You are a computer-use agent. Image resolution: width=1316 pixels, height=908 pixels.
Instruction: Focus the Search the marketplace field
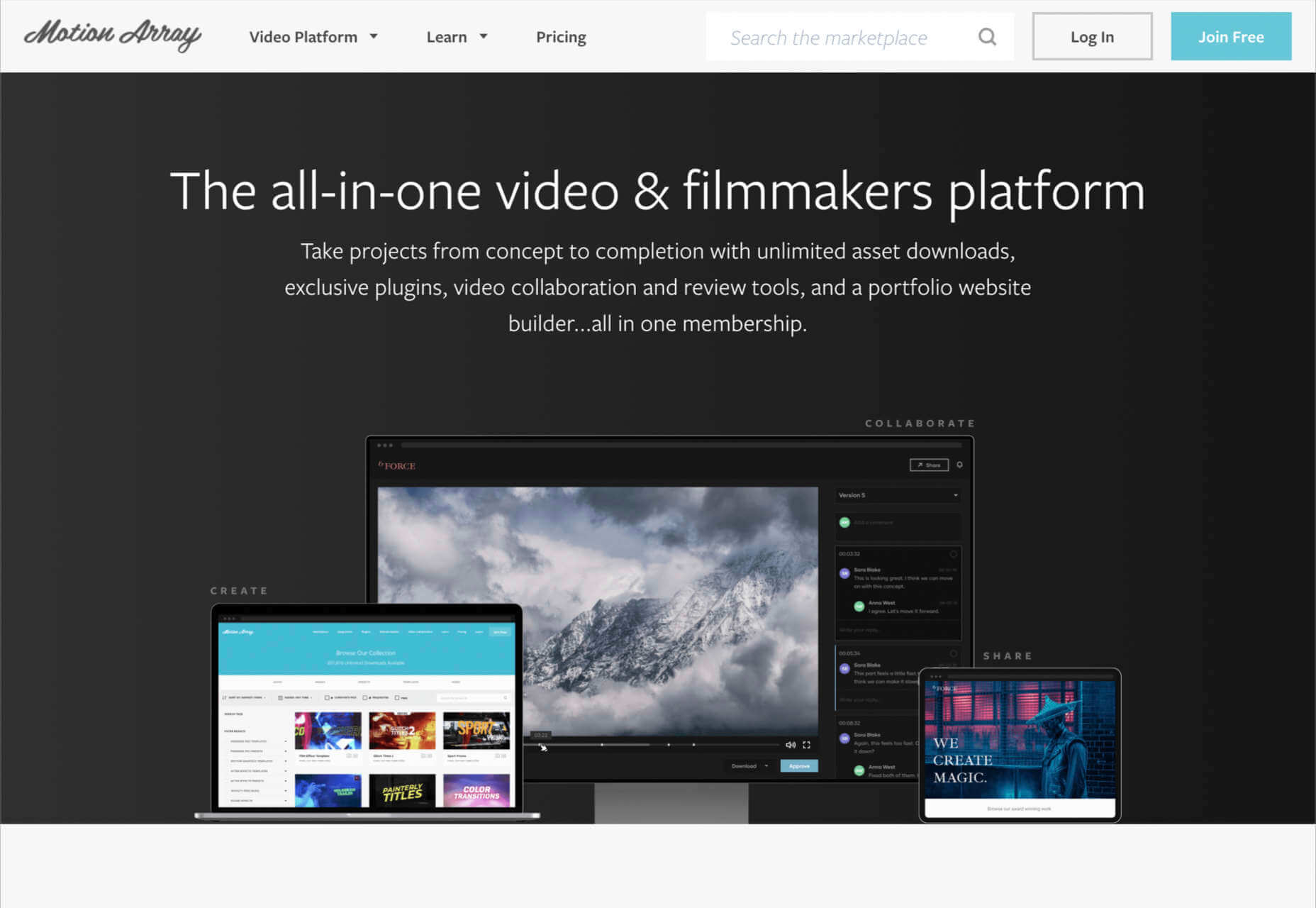[859, 37]
